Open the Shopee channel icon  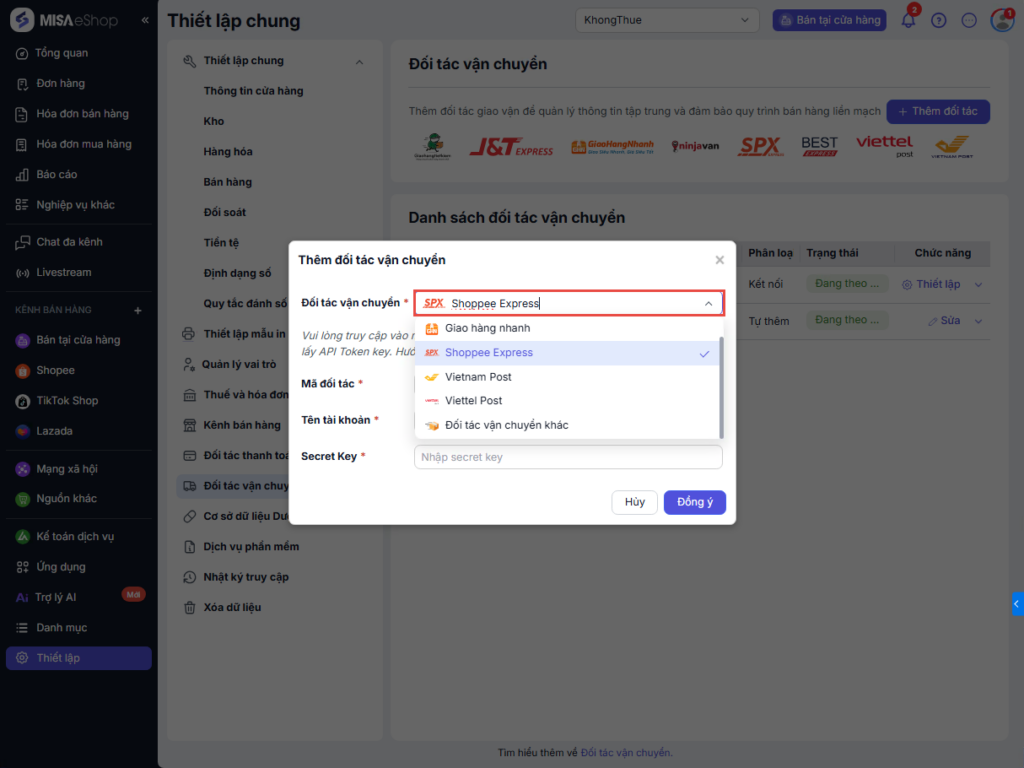[22, 370]
